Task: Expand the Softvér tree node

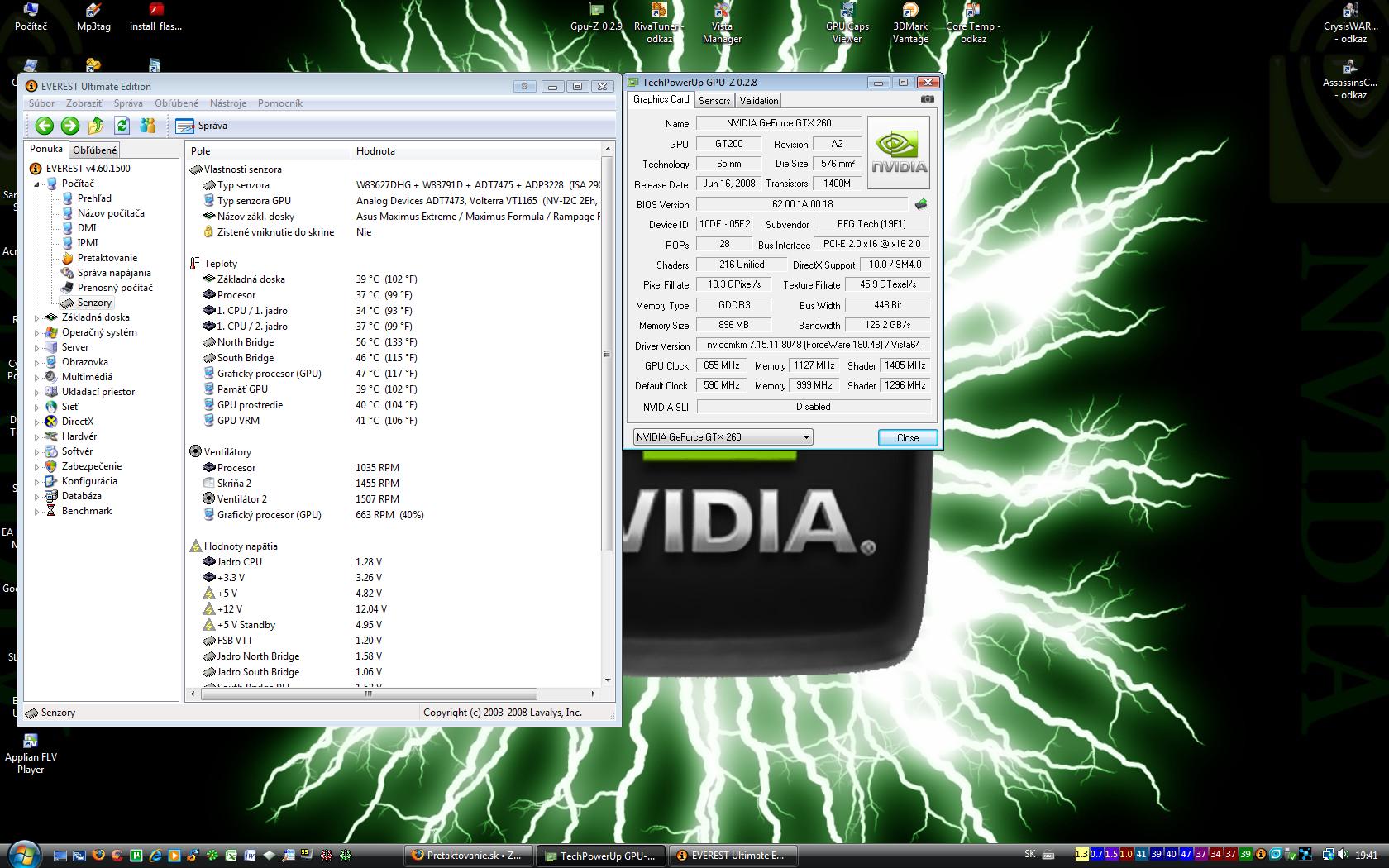Action: (37, 451)
